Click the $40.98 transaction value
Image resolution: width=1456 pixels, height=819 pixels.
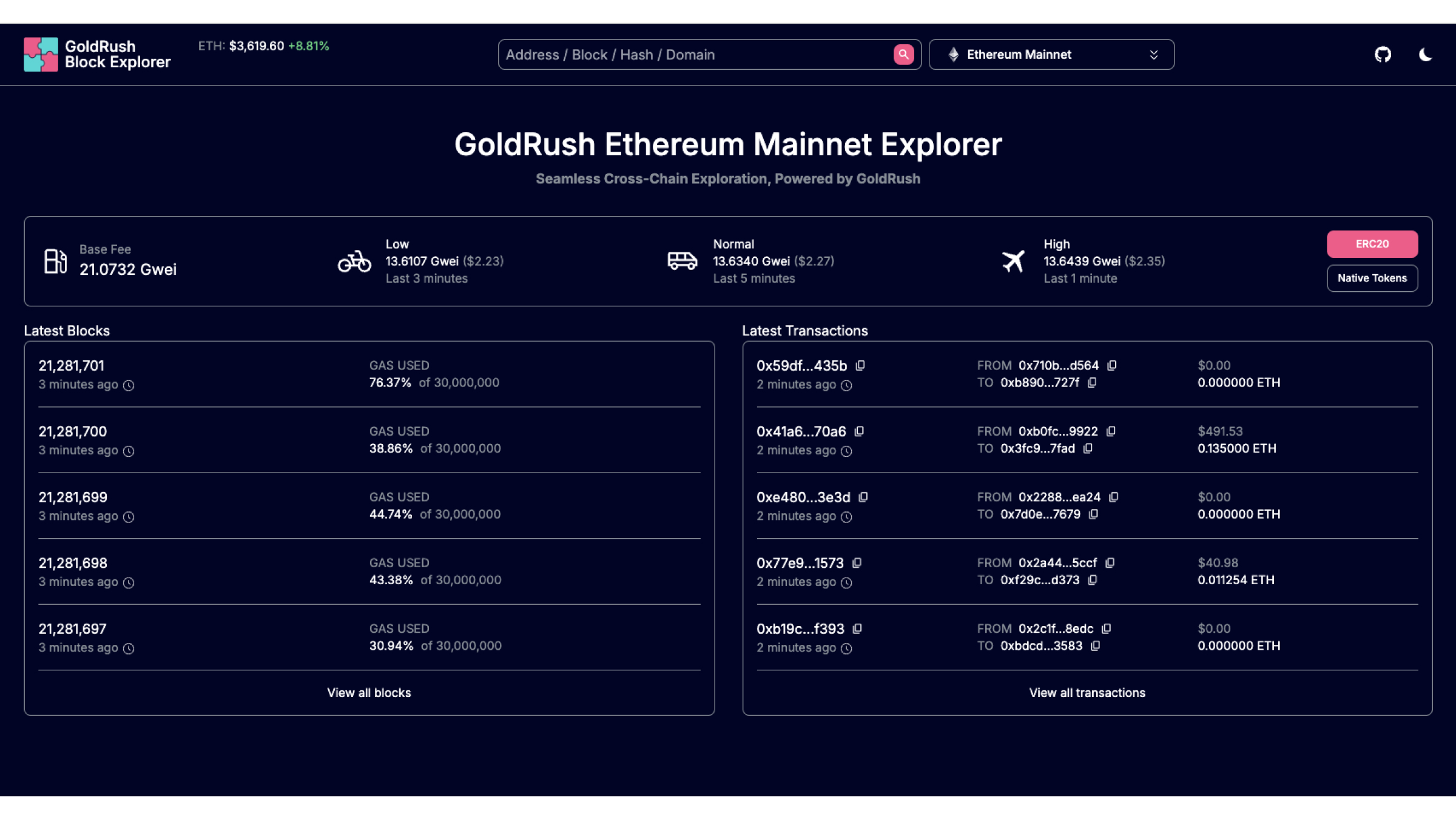coord(1218,563)
